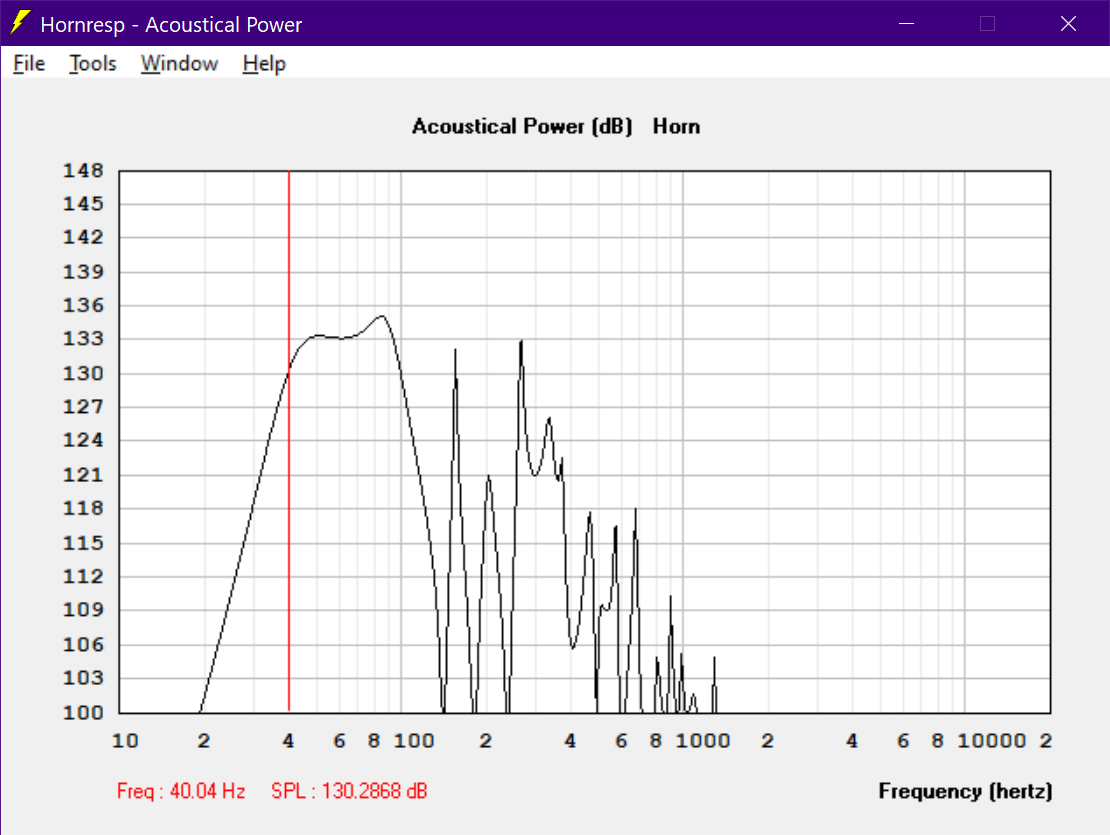
Task: Close the Acoustical Power window
Action: pos(1068,23)
